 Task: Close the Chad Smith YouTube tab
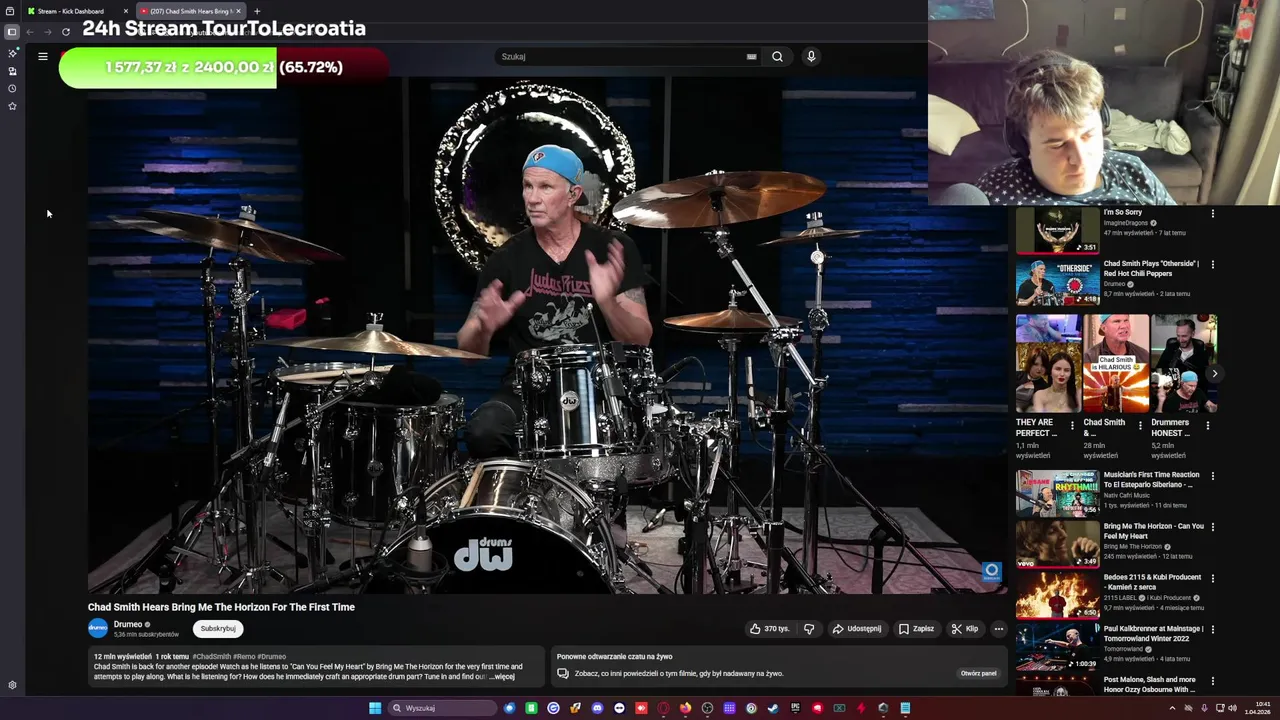coord(238,11)
